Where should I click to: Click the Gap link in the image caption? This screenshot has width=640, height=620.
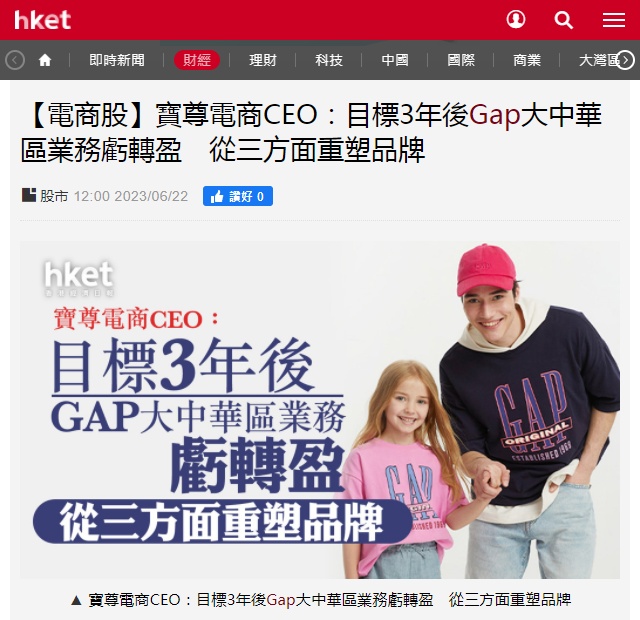point(281,600)
